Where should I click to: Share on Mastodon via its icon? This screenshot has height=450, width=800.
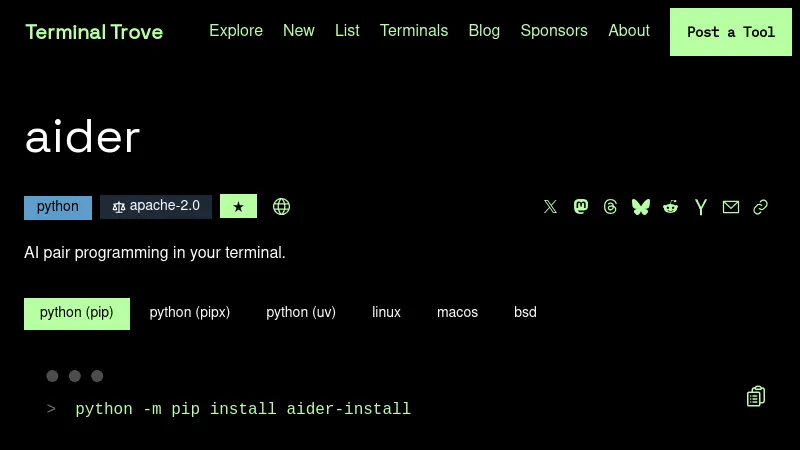click(581, 207)
